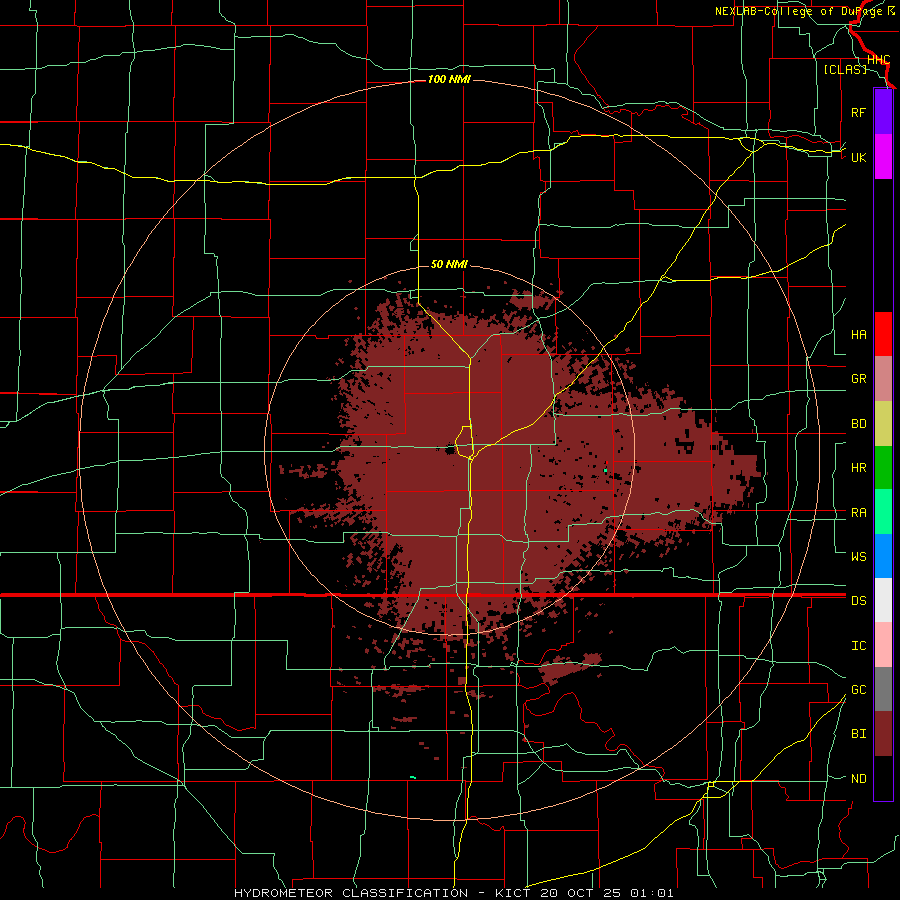Pick the HR green legend swatch
The height and width of the screenshot is (900, 900).
click(x=883, y=467)
